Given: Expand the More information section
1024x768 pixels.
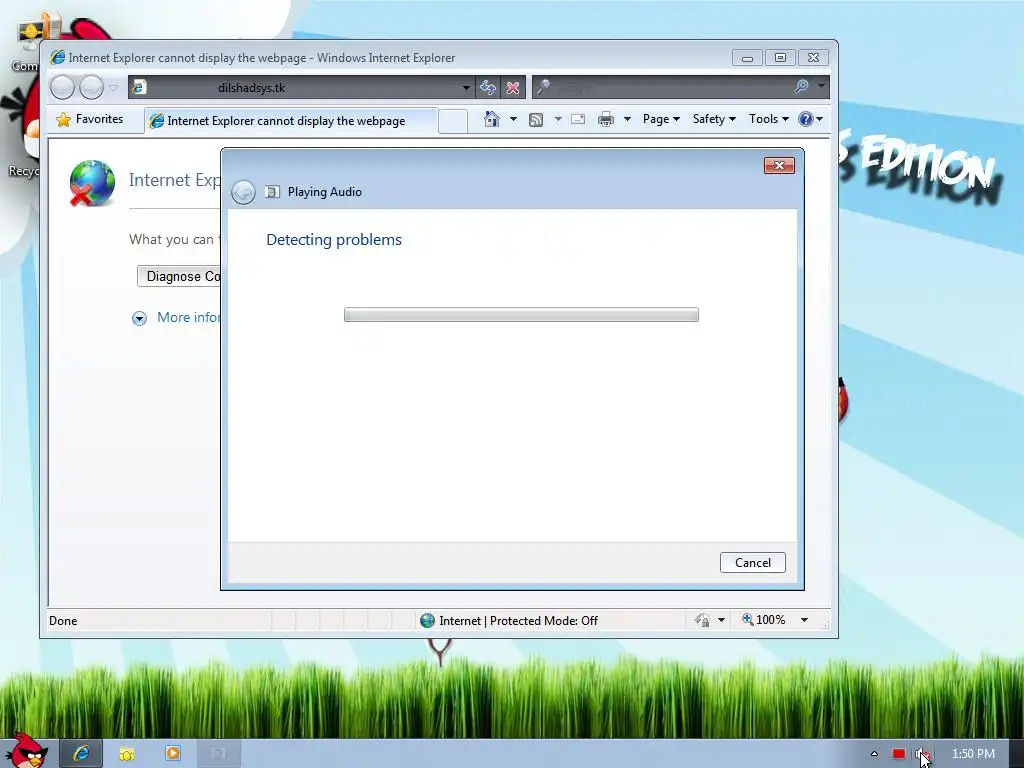Looking at the screenshot, I should [139, 318].
